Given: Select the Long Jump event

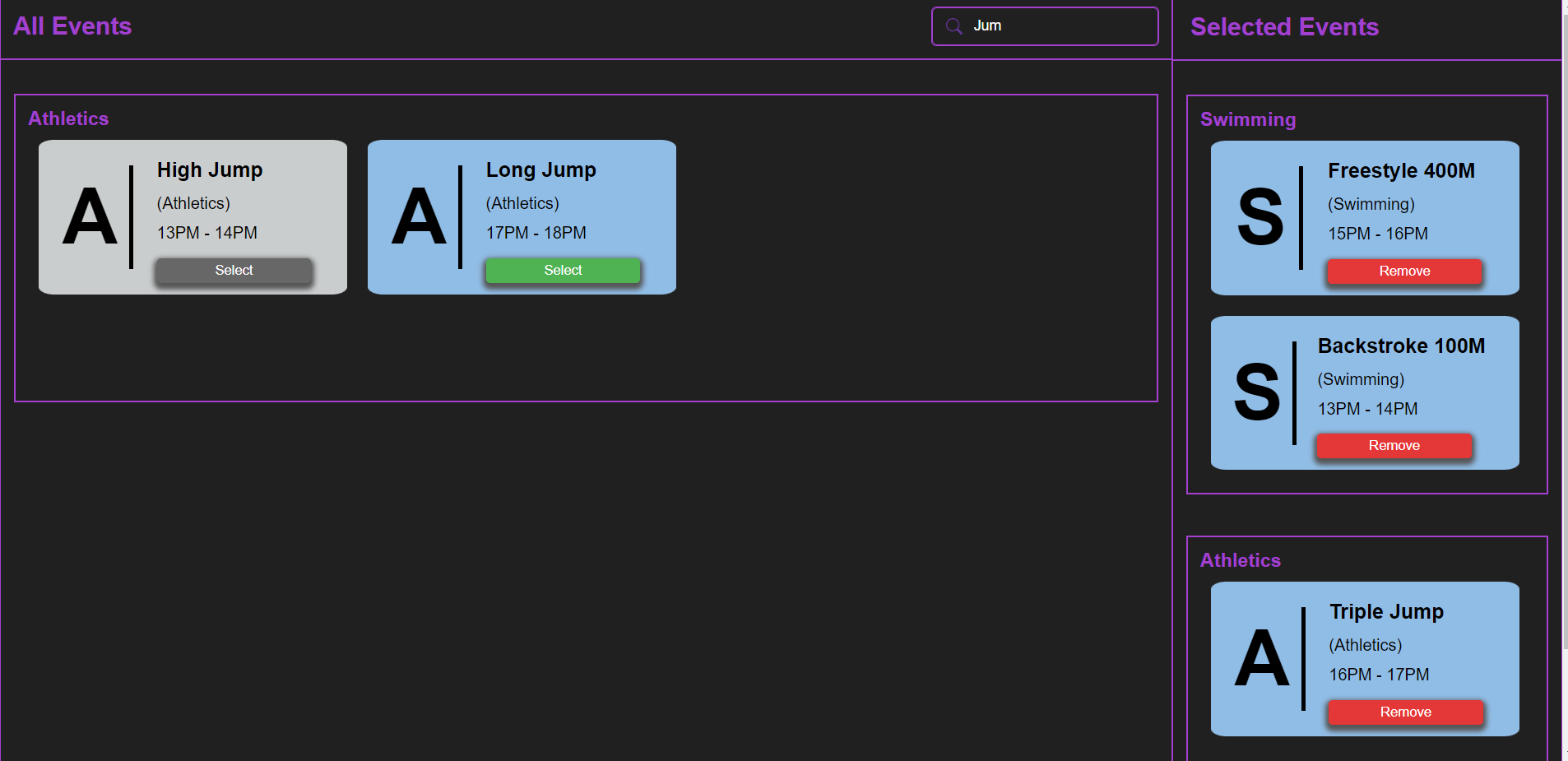Looking at the screenshot, I should click(x=563, y=270).
